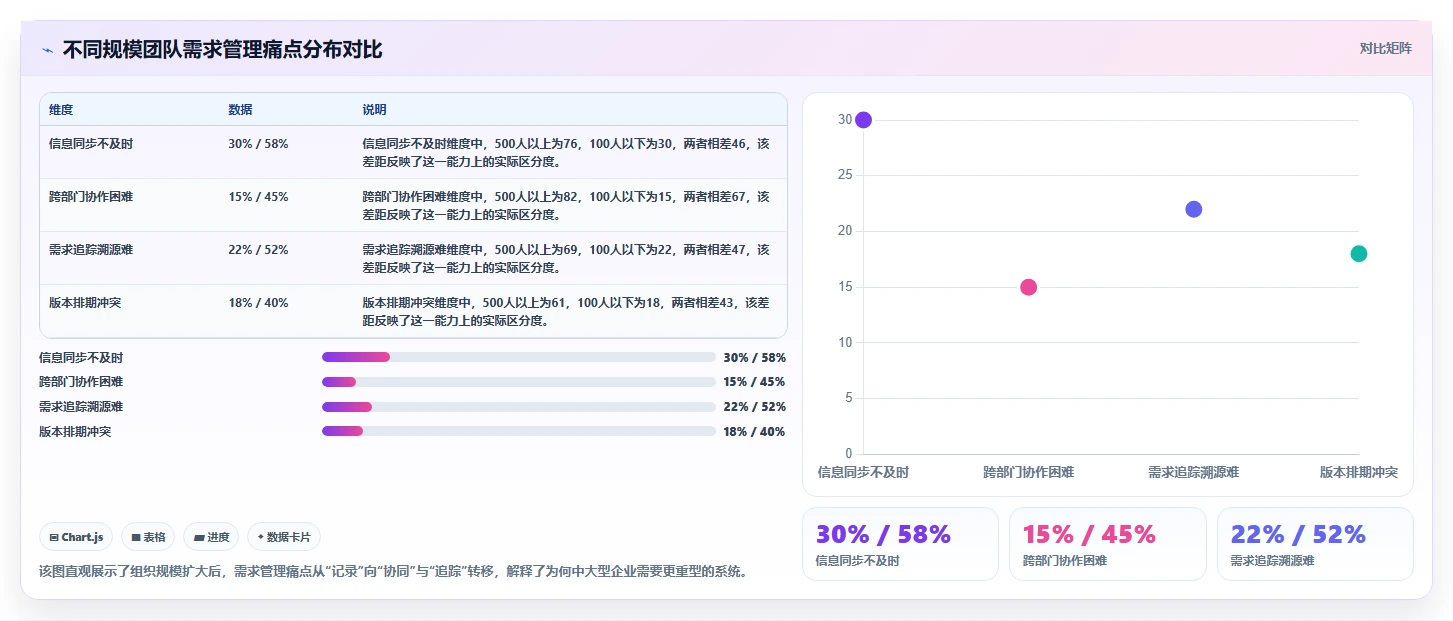Click y-axis tick label 25
This screenshot has width=1453, height=621.
[x=845, y=175]
